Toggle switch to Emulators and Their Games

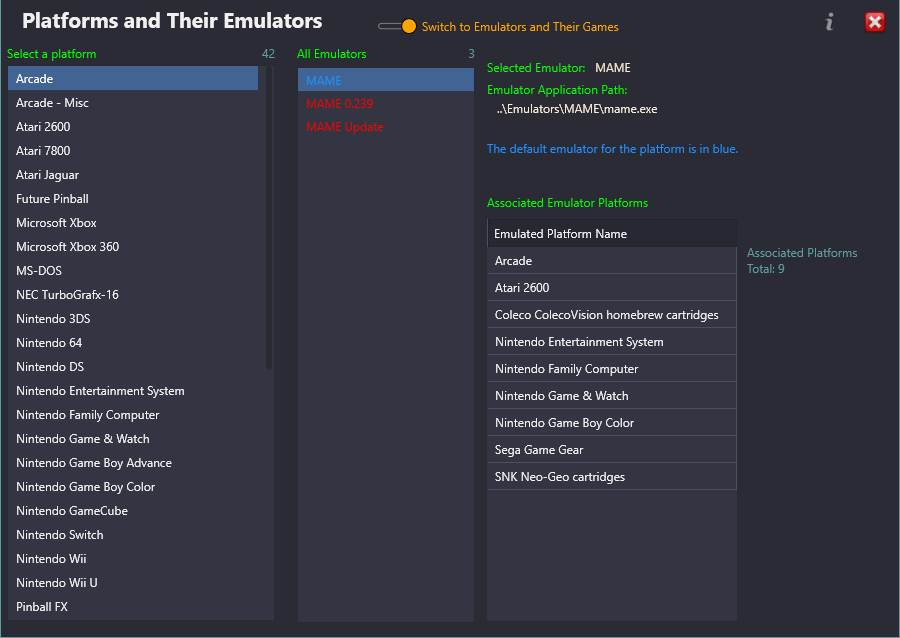coord(397,26)
